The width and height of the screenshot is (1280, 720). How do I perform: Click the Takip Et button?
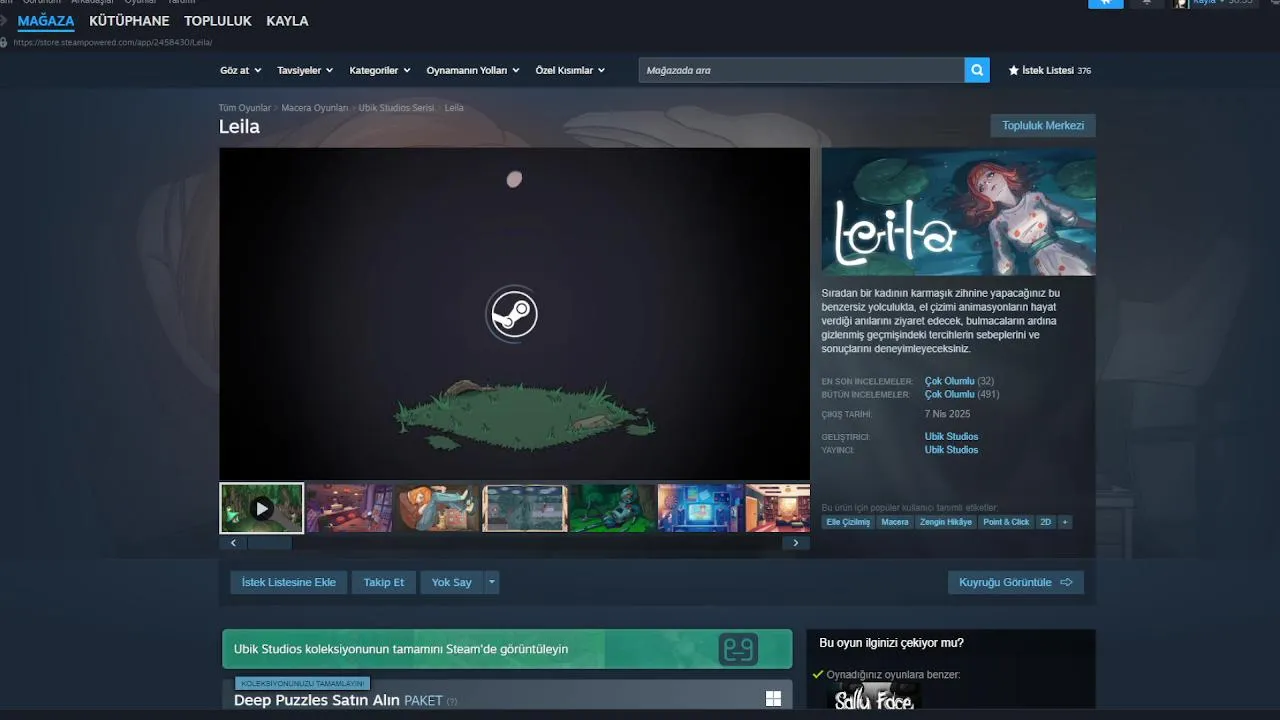tap(384, 582)
